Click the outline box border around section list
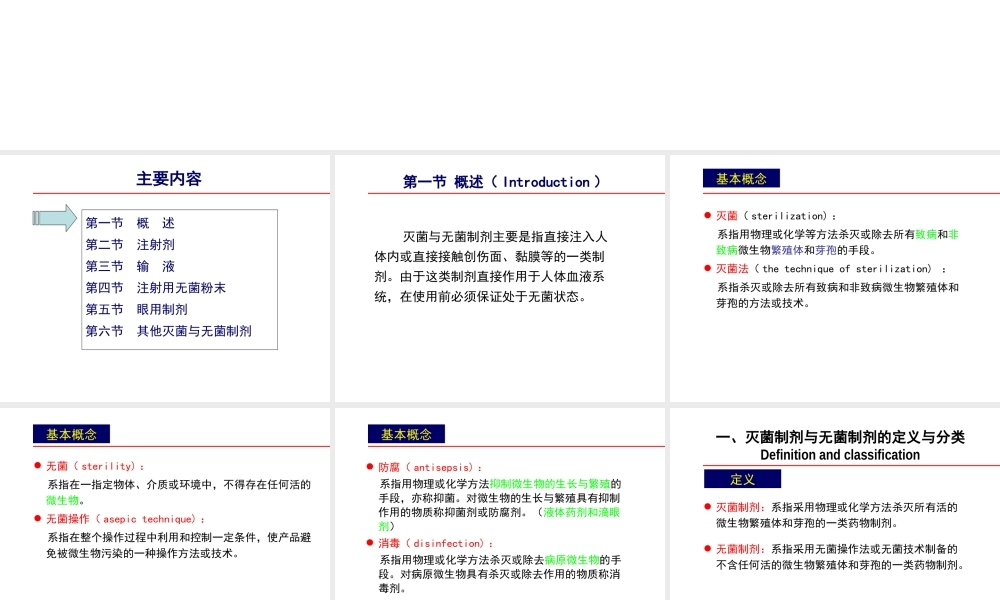 [178, 208]
